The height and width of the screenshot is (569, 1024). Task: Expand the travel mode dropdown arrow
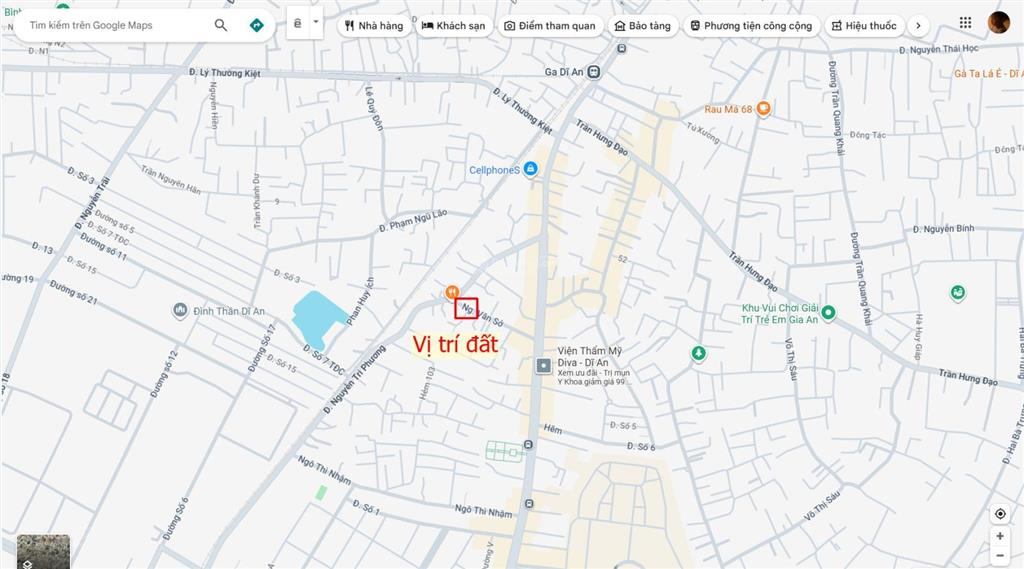(316, 23)
